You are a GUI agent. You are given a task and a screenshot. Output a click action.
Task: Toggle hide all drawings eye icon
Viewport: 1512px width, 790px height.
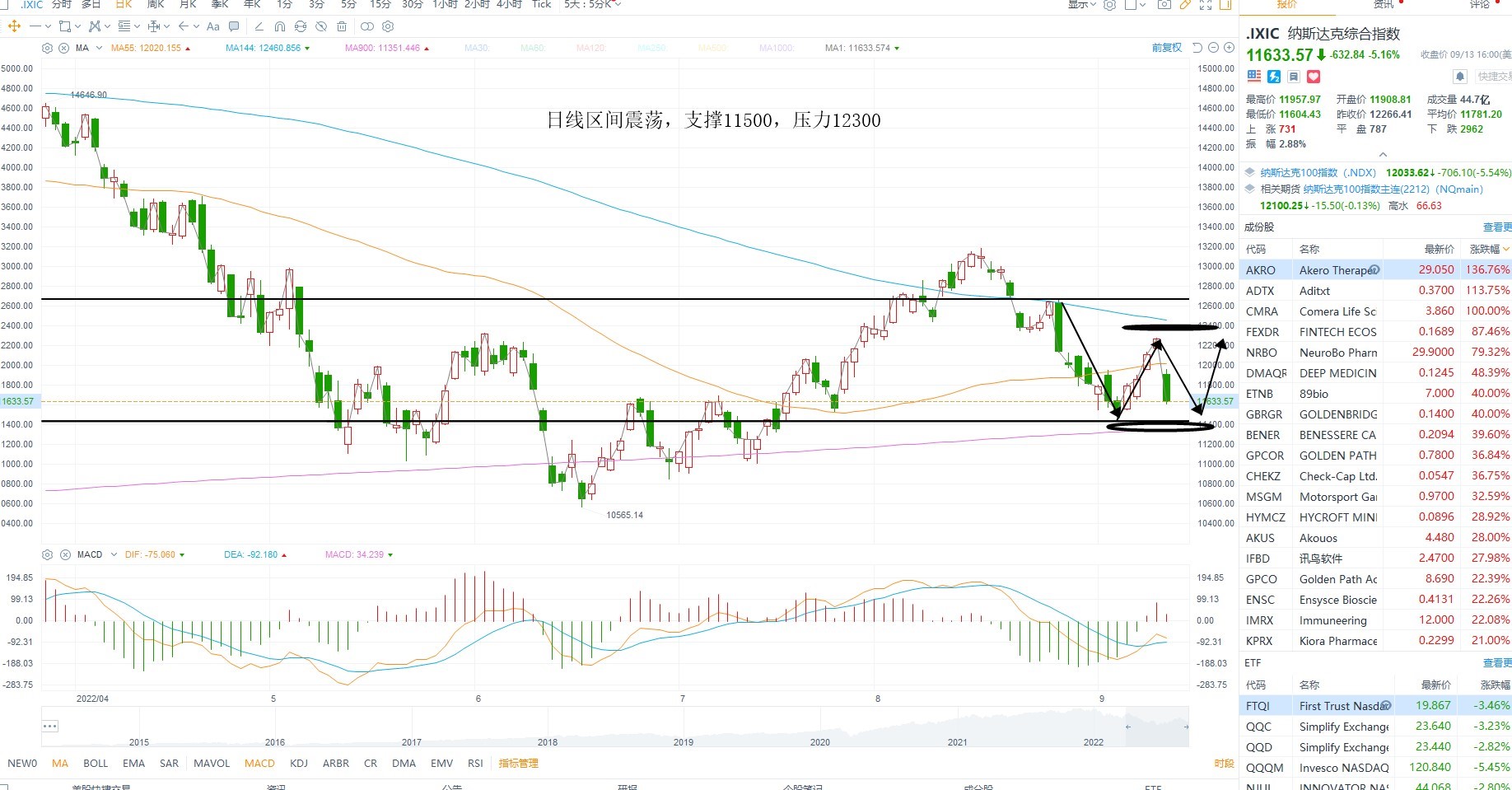pos(321,26)
